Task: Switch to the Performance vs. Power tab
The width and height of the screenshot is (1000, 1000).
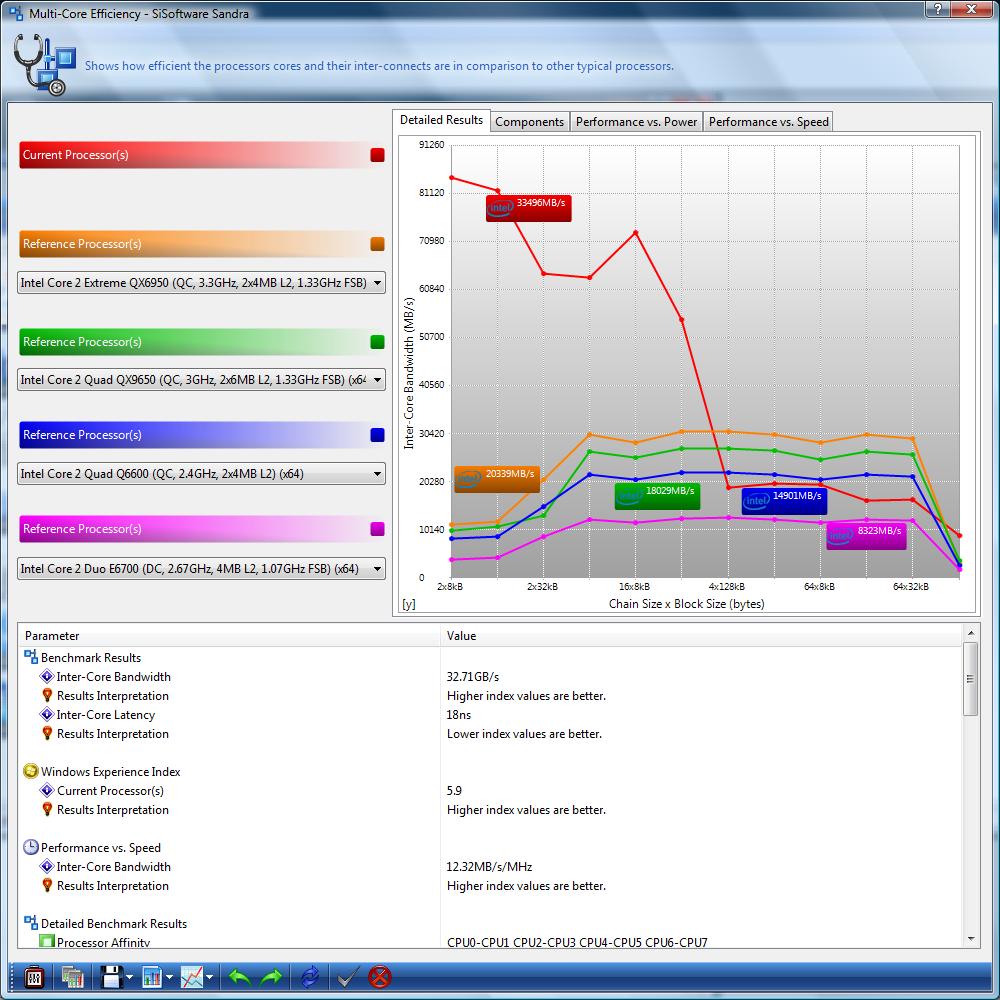Action: coord(636,122)
